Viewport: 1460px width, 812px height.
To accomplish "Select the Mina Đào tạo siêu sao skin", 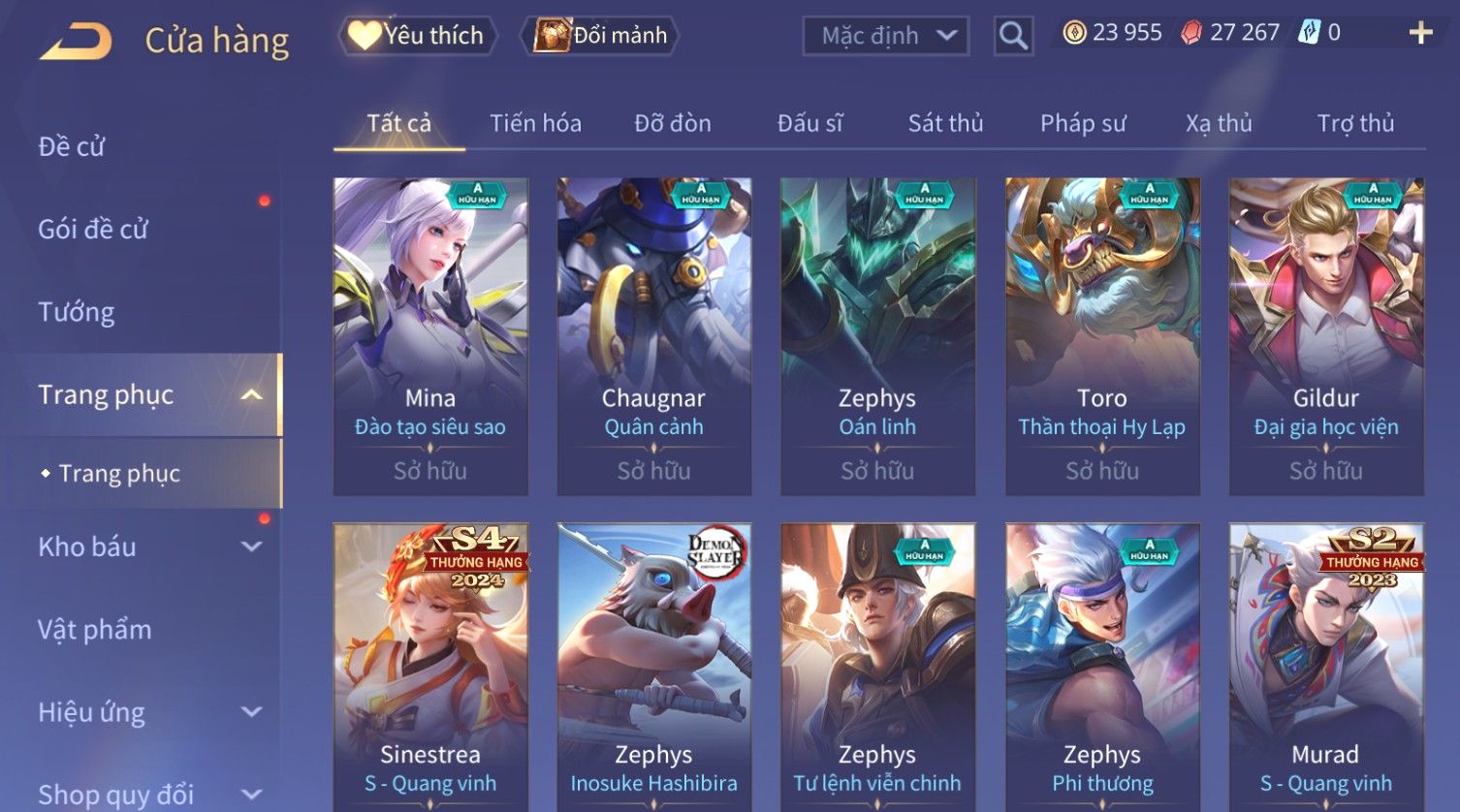I will 430,336.
